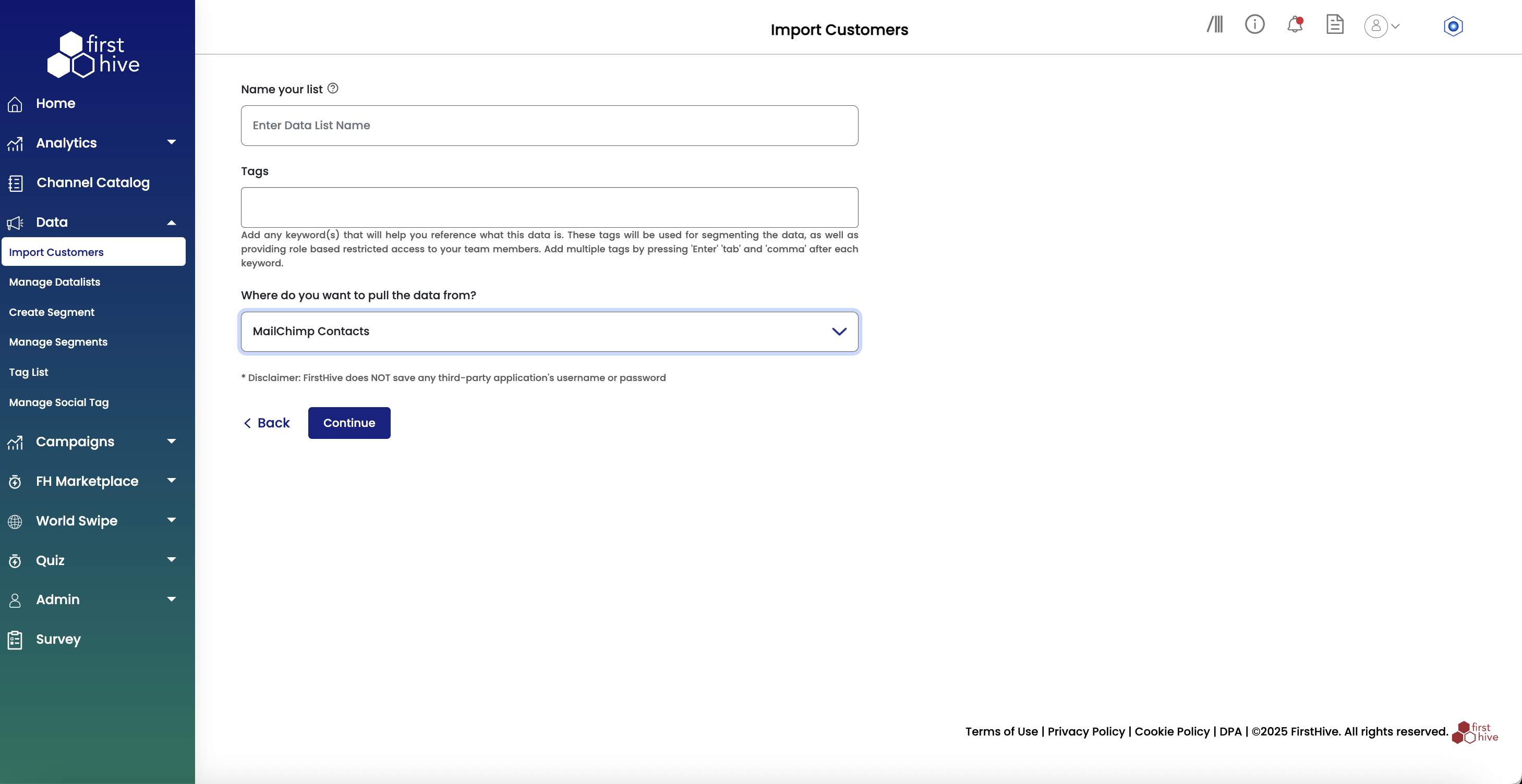This screenshot has height=784, width=1522.
Task: Open DPA link in footer
Action: (x=1231, y=732)
